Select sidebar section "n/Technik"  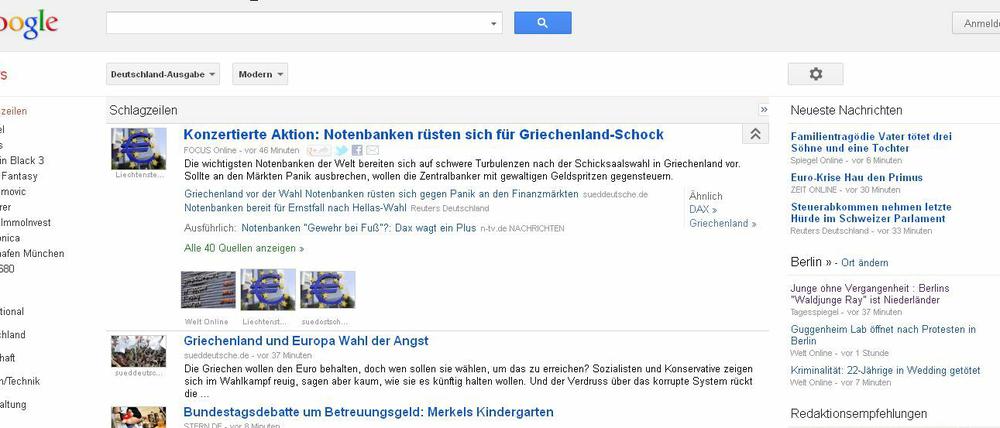(x=20, y=381)
